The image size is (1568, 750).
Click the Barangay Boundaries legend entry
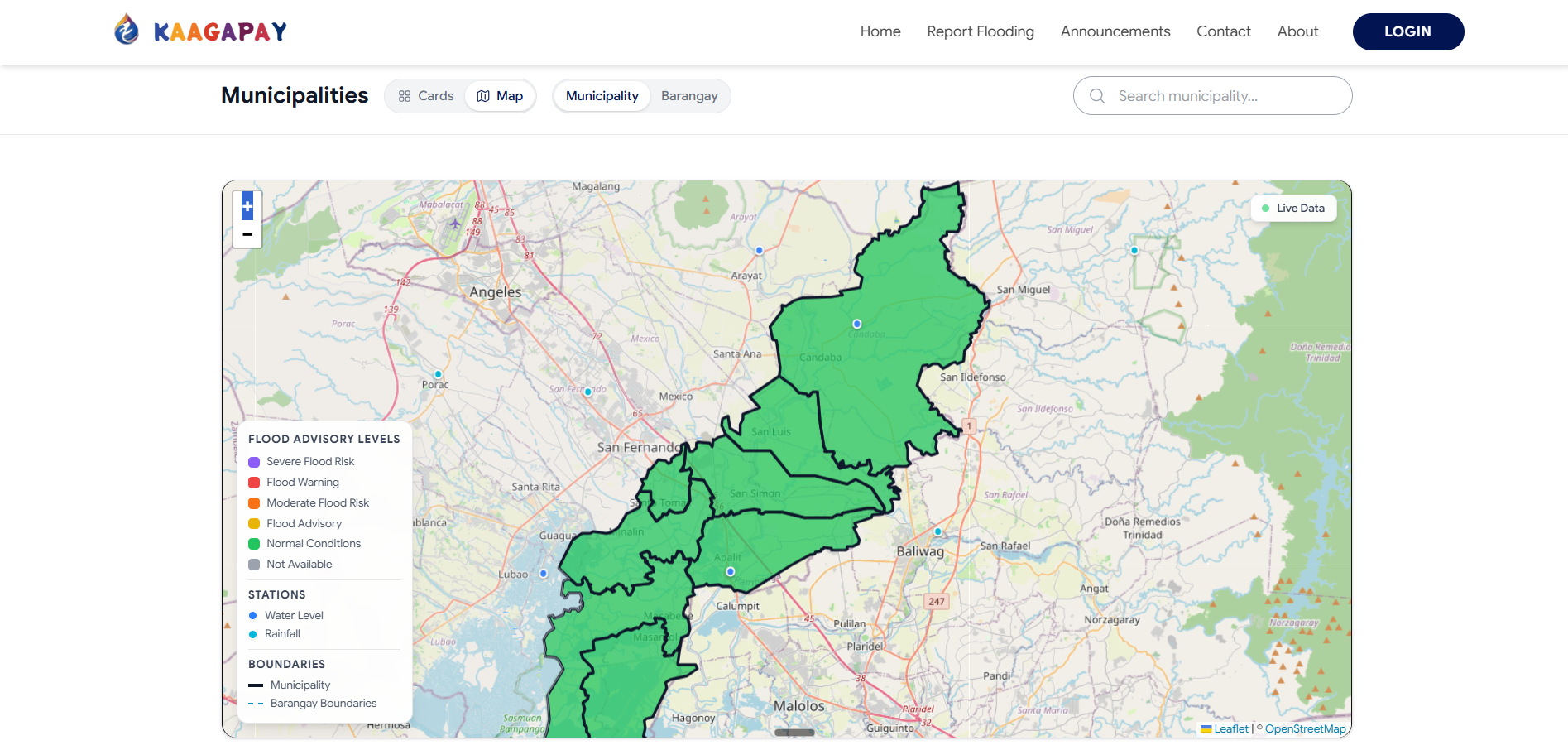313,703
